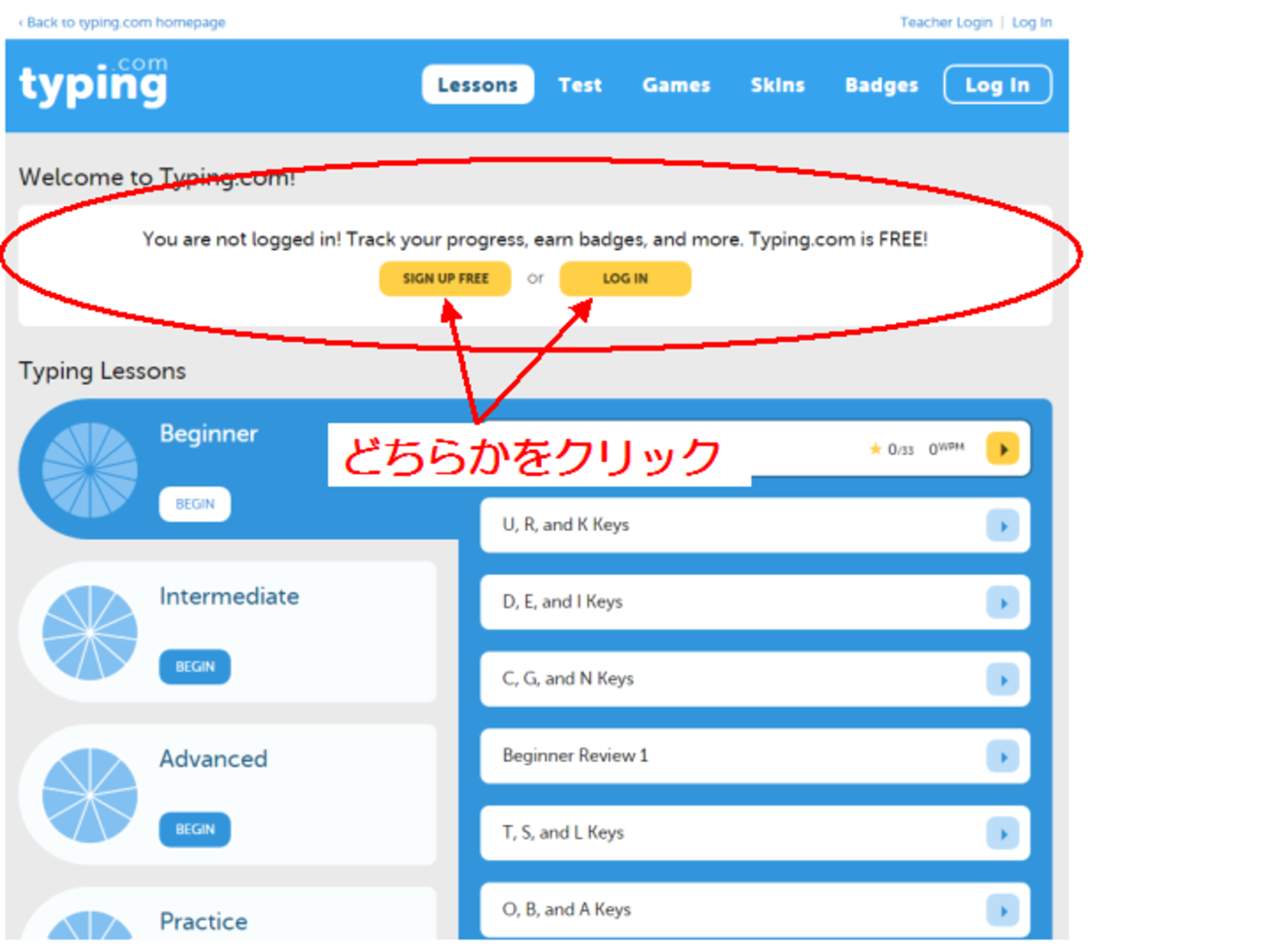The image size is (1270, 952).
Task: Click the Advanced course title
Action: [213, 759]
